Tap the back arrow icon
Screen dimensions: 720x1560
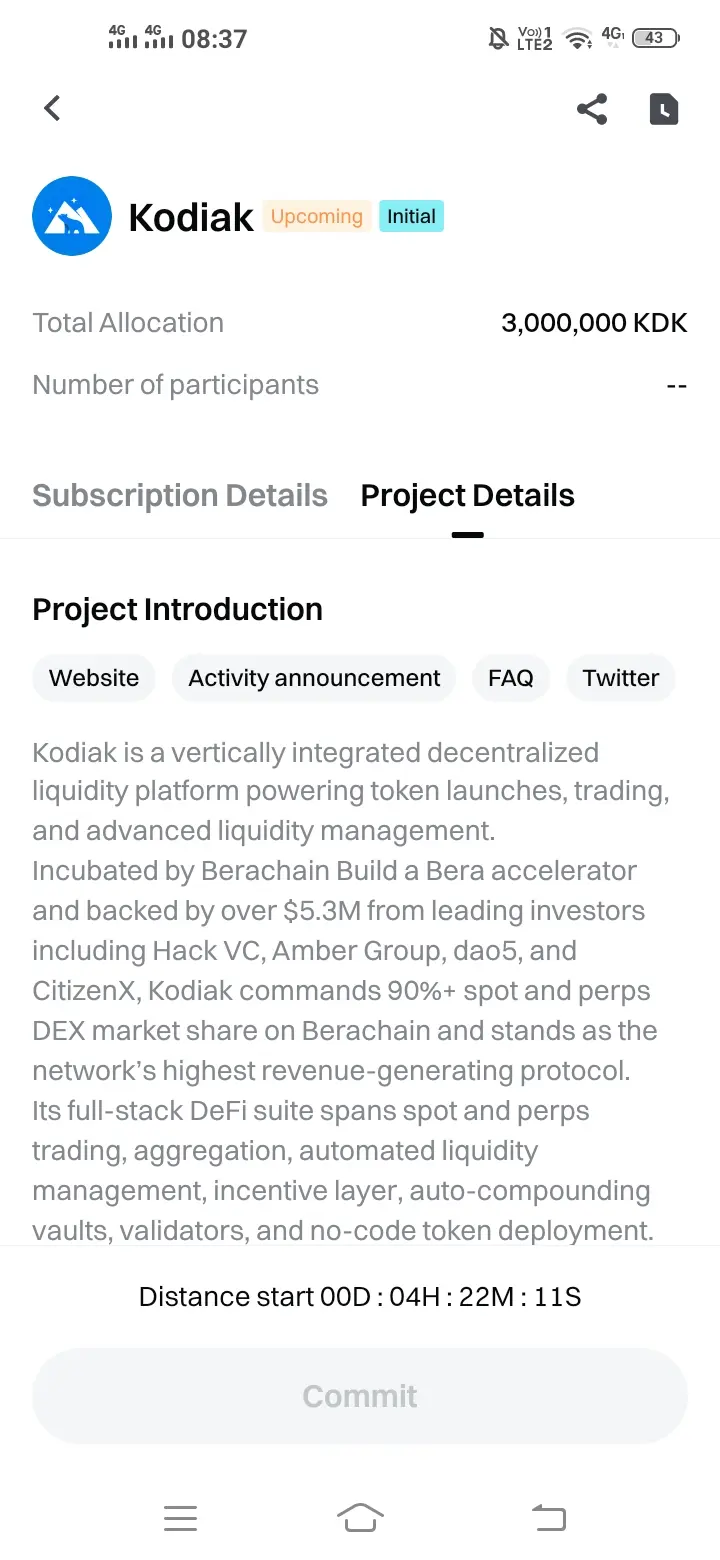[52, 108]
